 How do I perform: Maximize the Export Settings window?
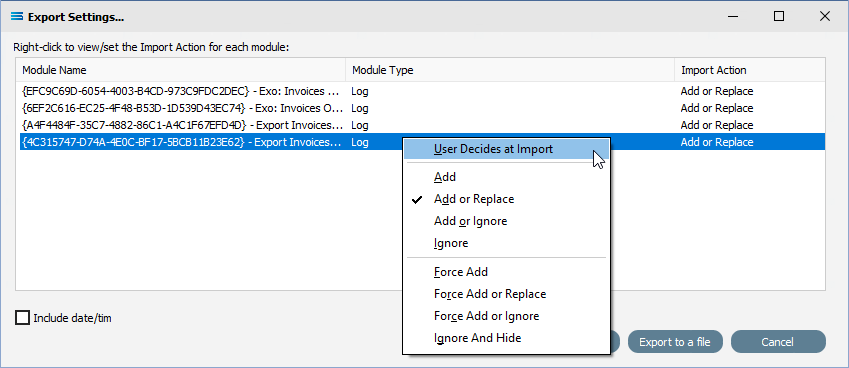(779, 16)
